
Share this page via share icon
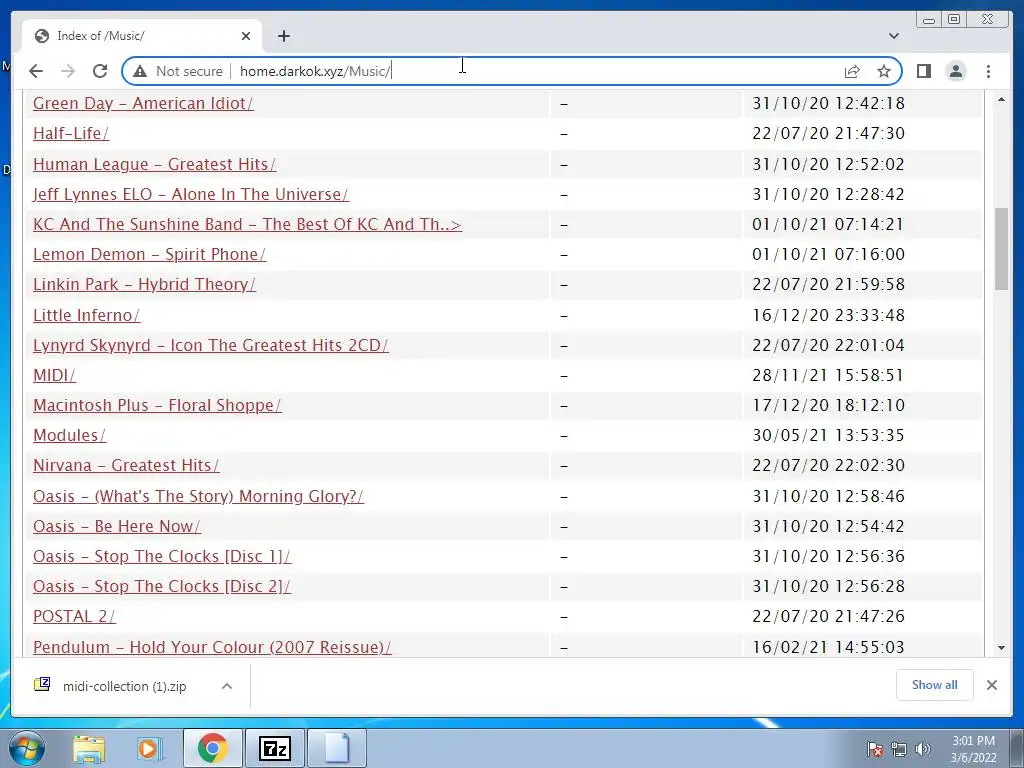point(852,71)
